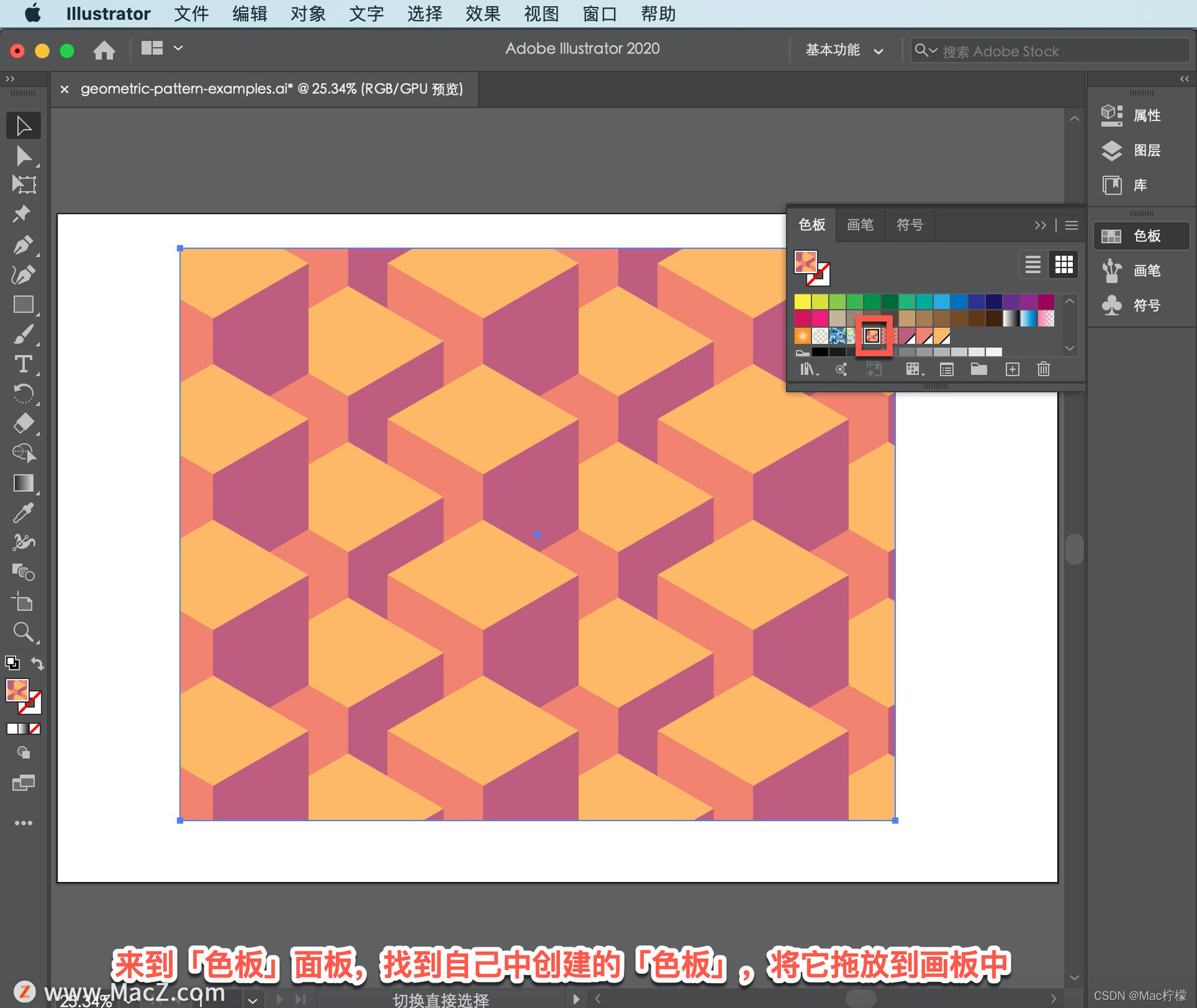1197x1008 pixels.
Task: Open the Swatch Libraries menu icon
Action: tap(808, 370)
